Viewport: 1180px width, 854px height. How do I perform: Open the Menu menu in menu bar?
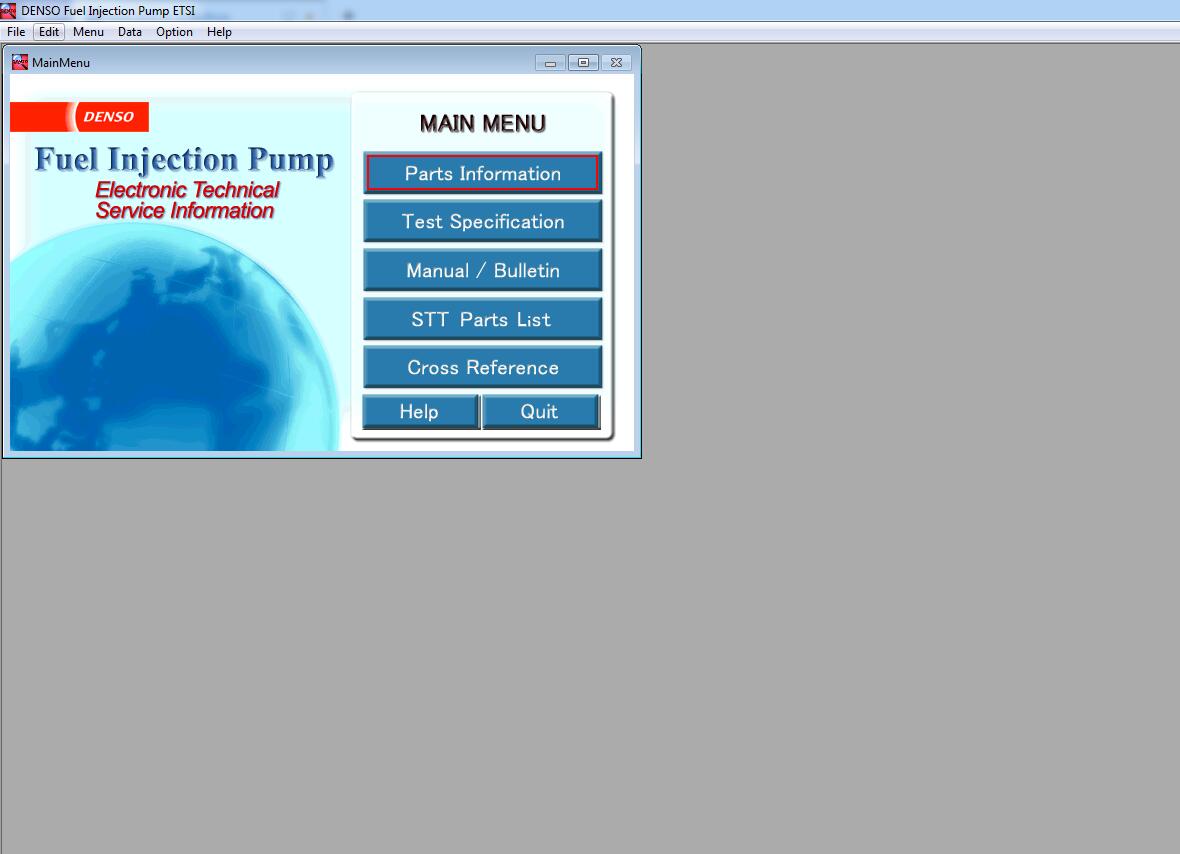88,32
